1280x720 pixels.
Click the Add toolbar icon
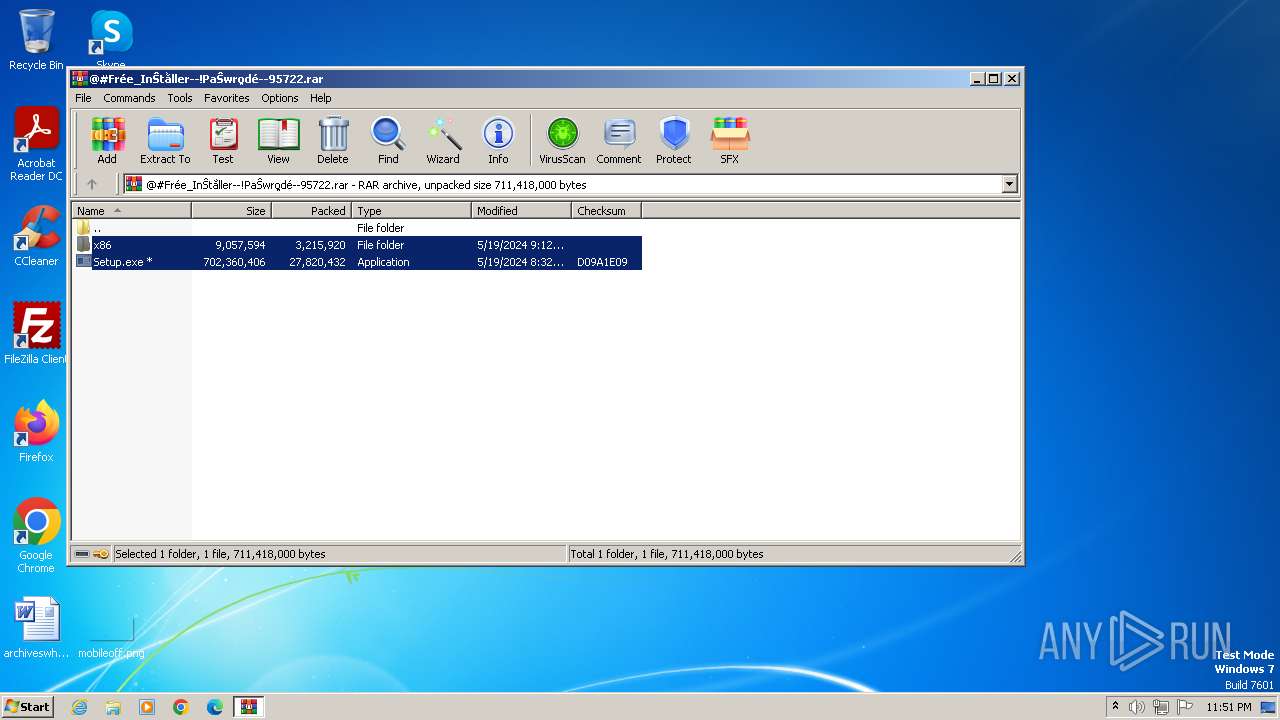coord(107,140)
